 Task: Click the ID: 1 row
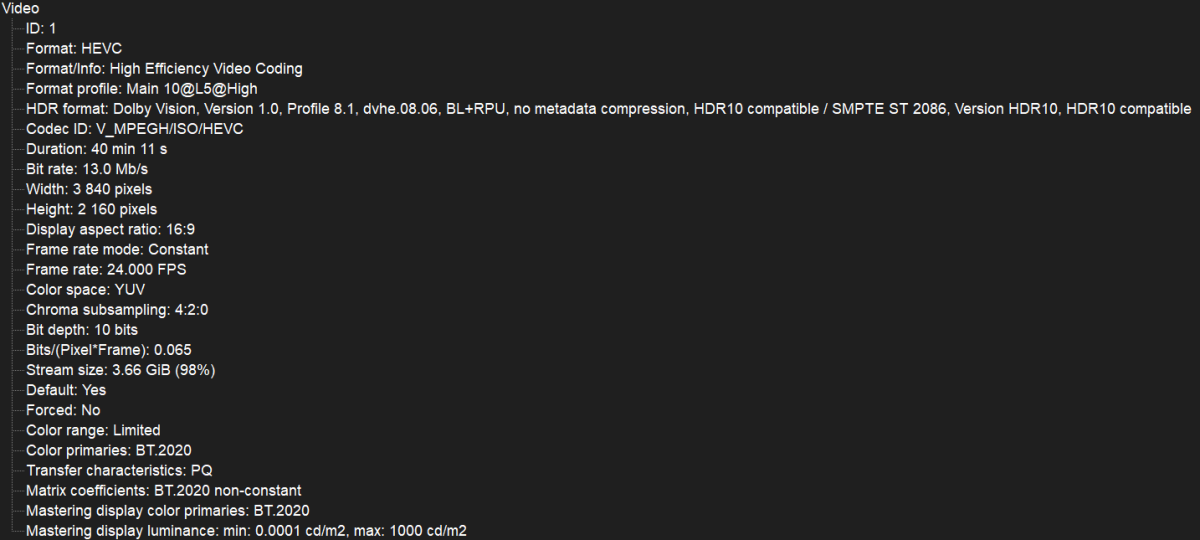point(41,28)
